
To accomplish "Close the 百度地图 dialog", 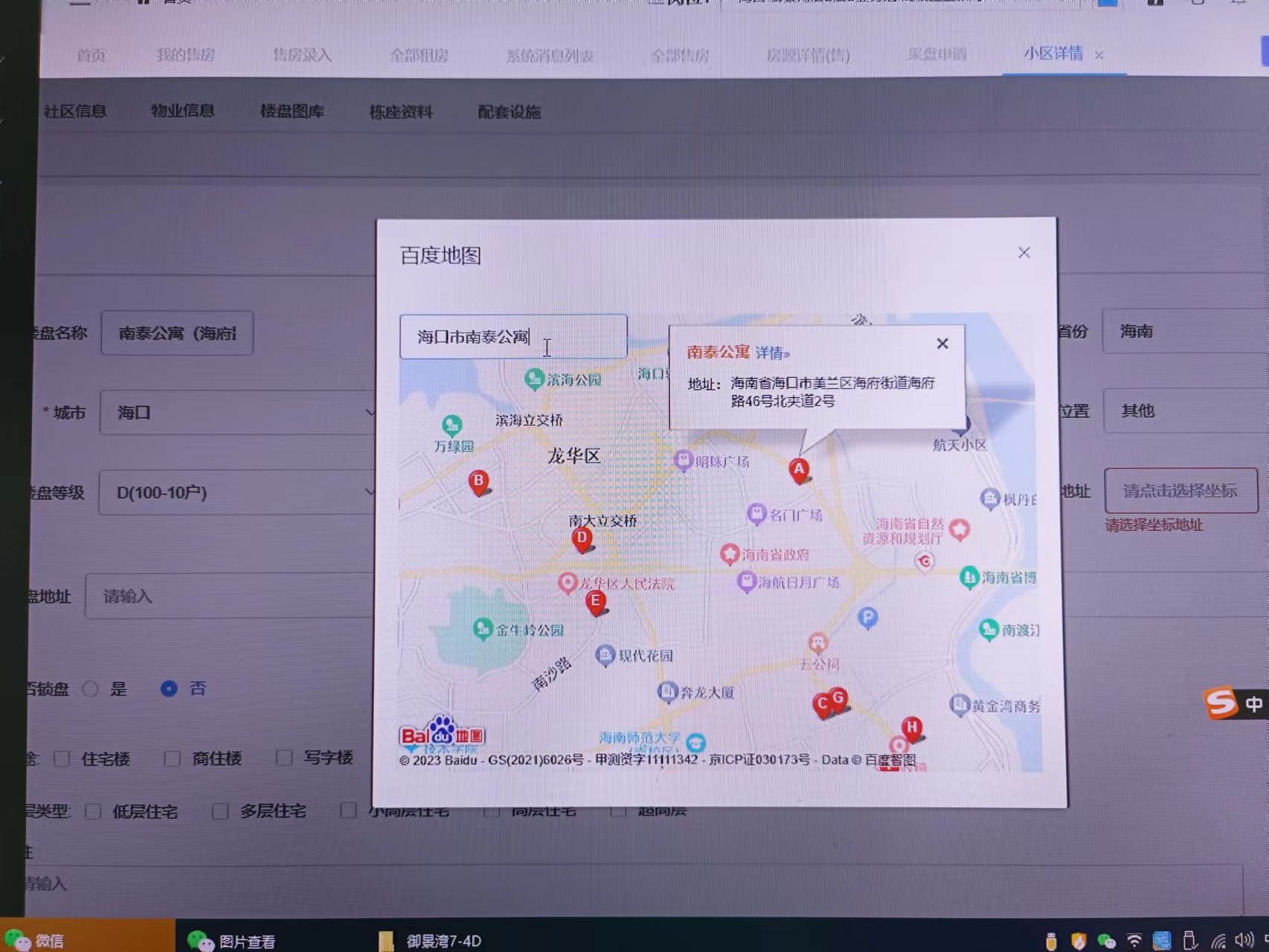I will tap(1024, 253).
